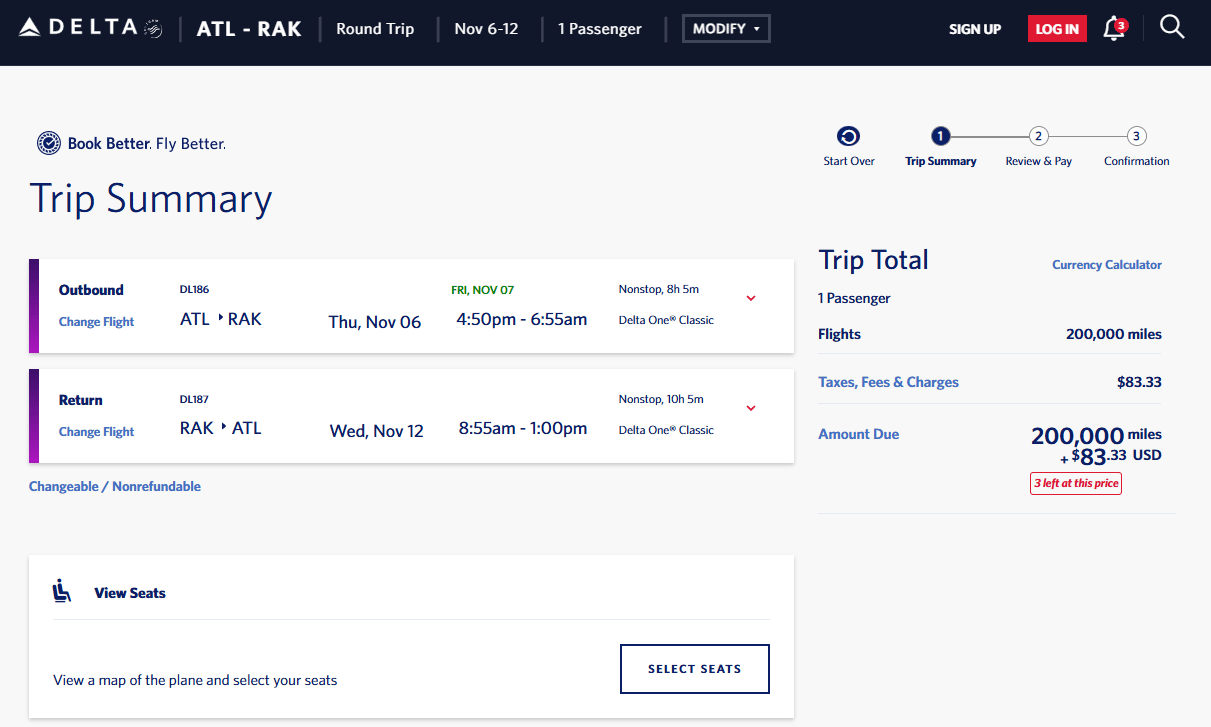This screenshot has width=1211, height=727.
Task: Select step 3 Confirmation circle
Action: [1136, 137]
